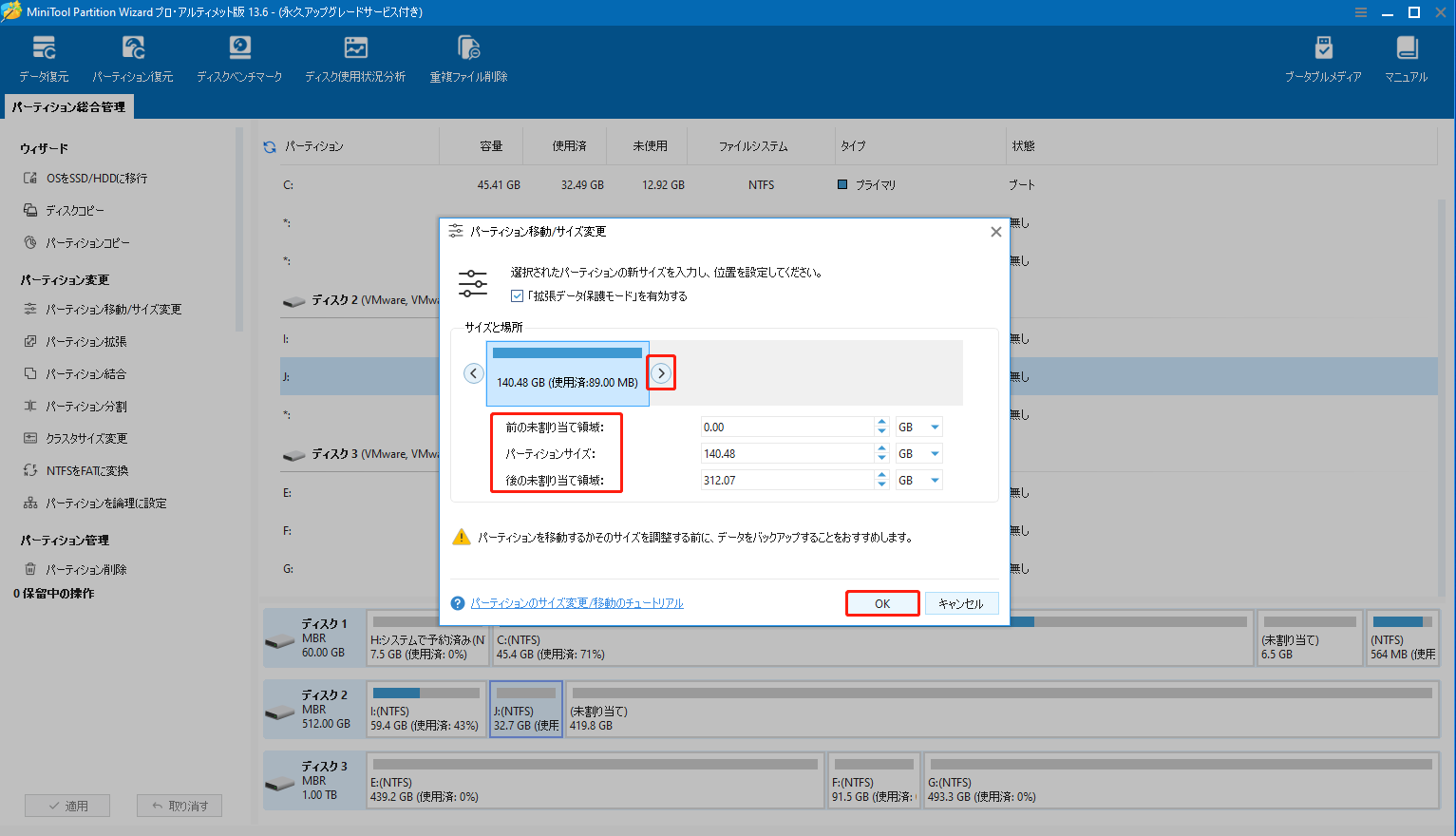Open パーティションのサイズ変更/移動のチュートリアル link
This screenshot has width=1456, height=836.
click(577, 603)
